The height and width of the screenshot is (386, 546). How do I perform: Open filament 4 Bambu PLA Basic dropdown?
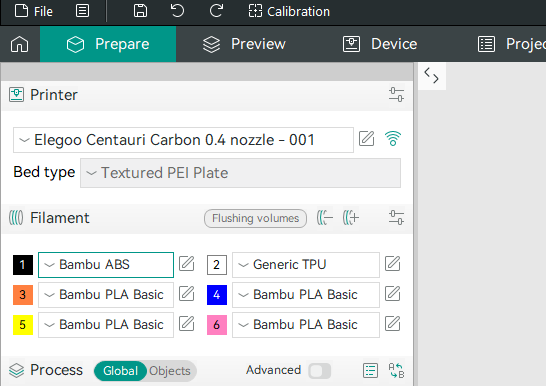click(306, 295)
